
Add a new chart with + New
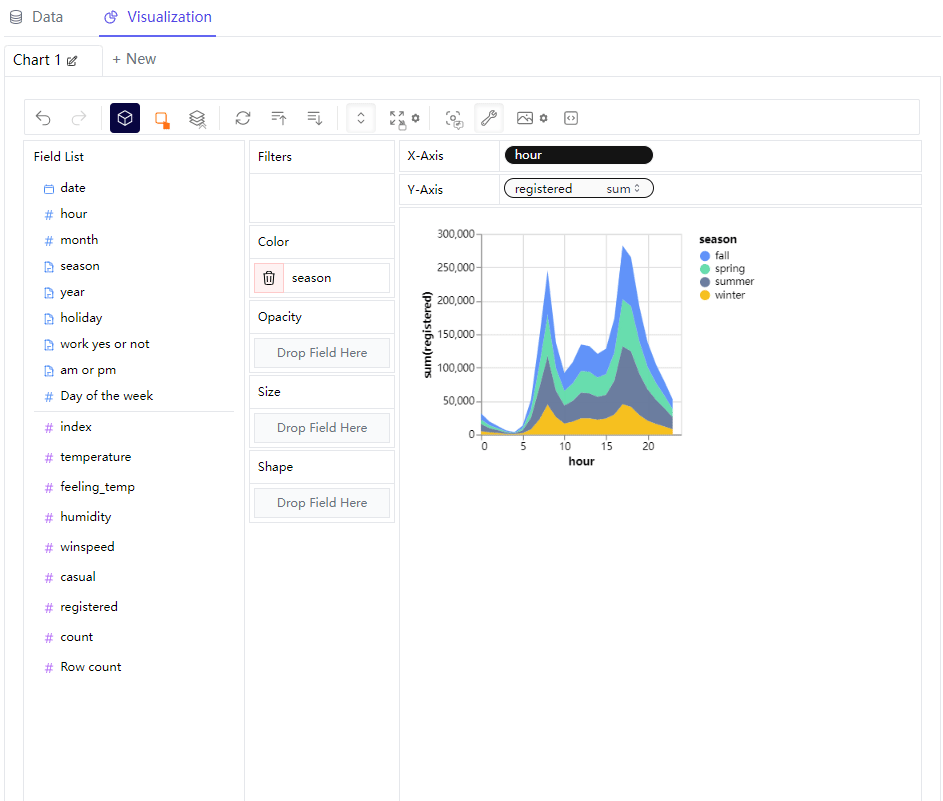pyautogui.click(x=134, y=59)
